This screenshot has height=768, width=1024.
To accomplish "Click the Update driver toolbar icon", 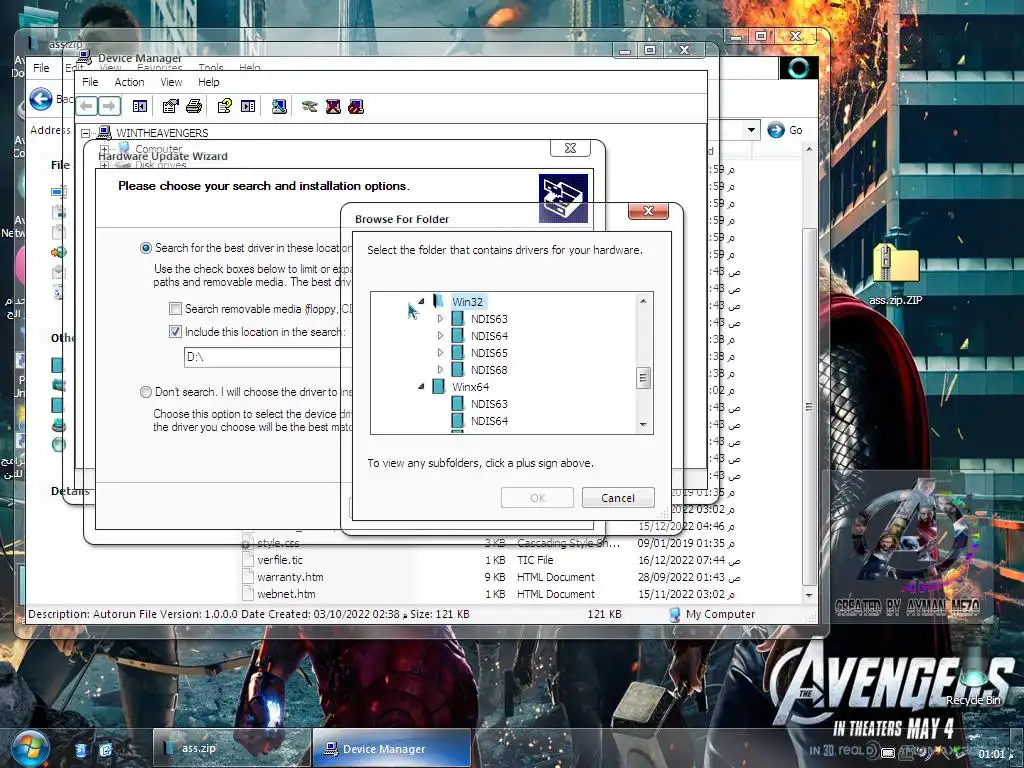I will point(310,106).
